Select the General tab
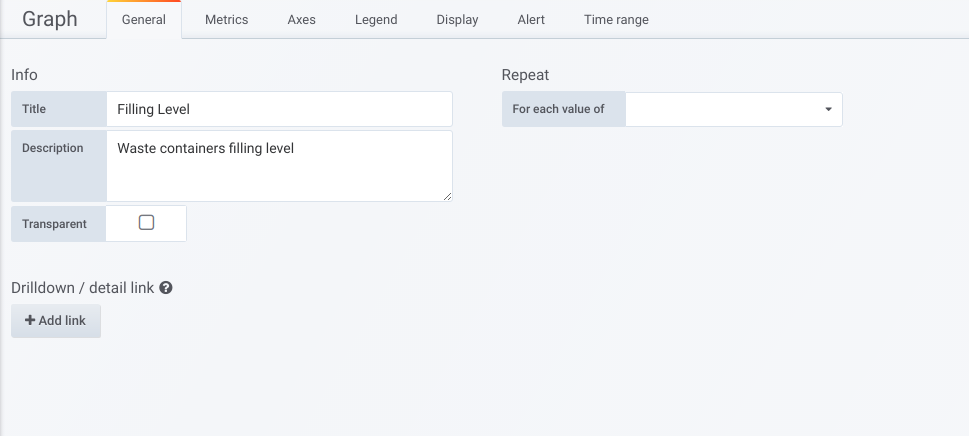The image size is (969, 436). [143, 20]
